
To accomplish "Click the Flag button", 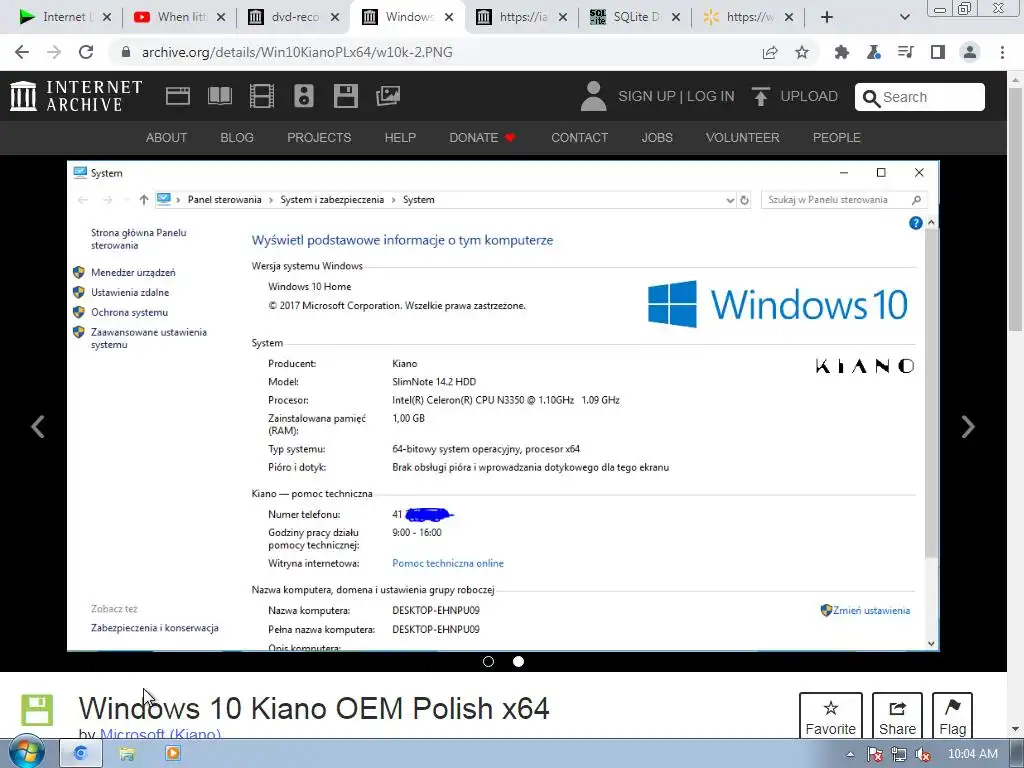I will pos(952,716).
